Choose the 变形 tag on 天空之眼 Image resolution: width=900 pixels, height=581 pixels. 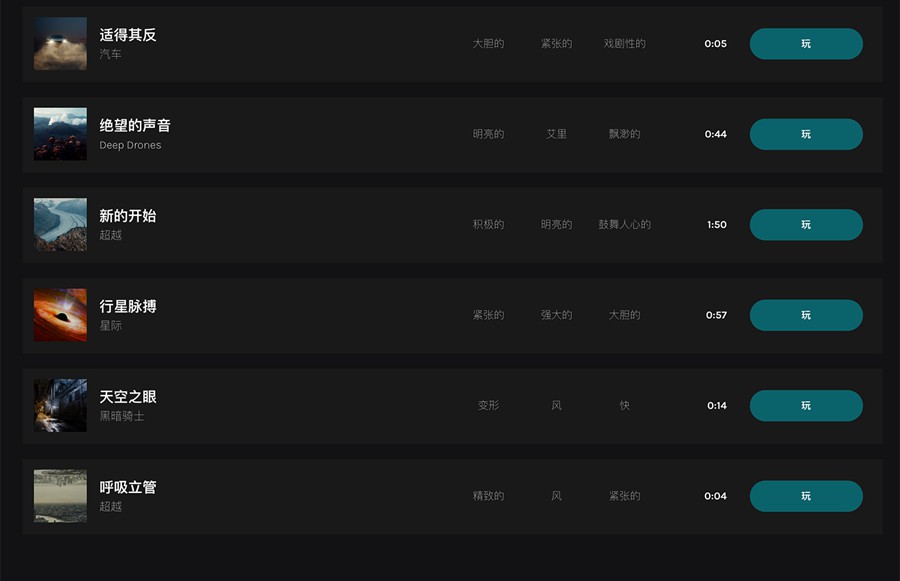[x=488, y=406]
